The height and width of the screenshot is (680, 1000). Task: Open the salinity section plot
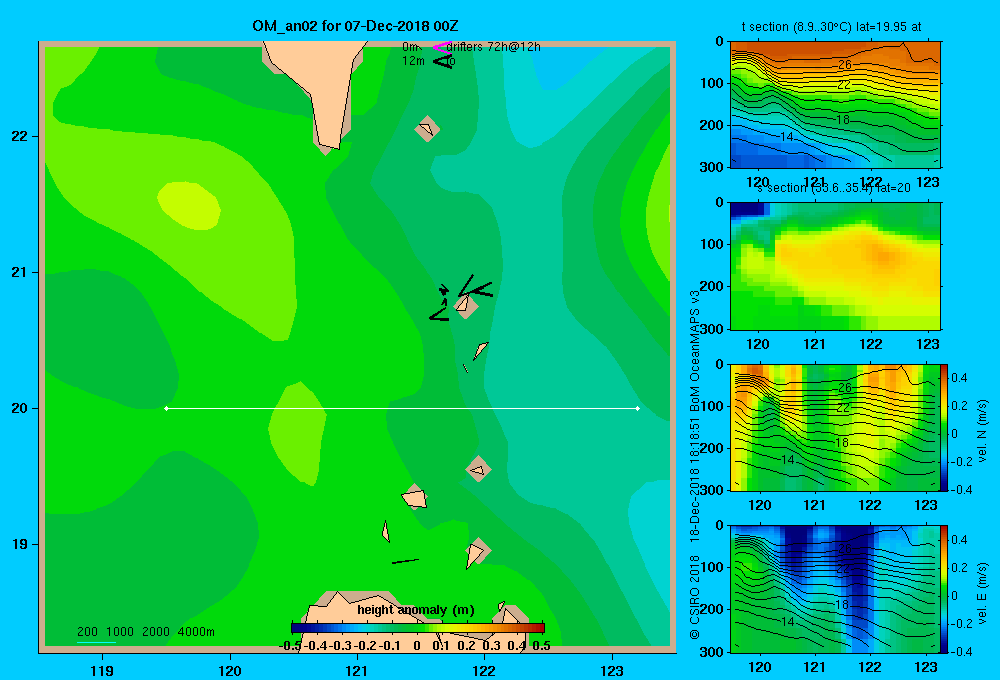835,266
